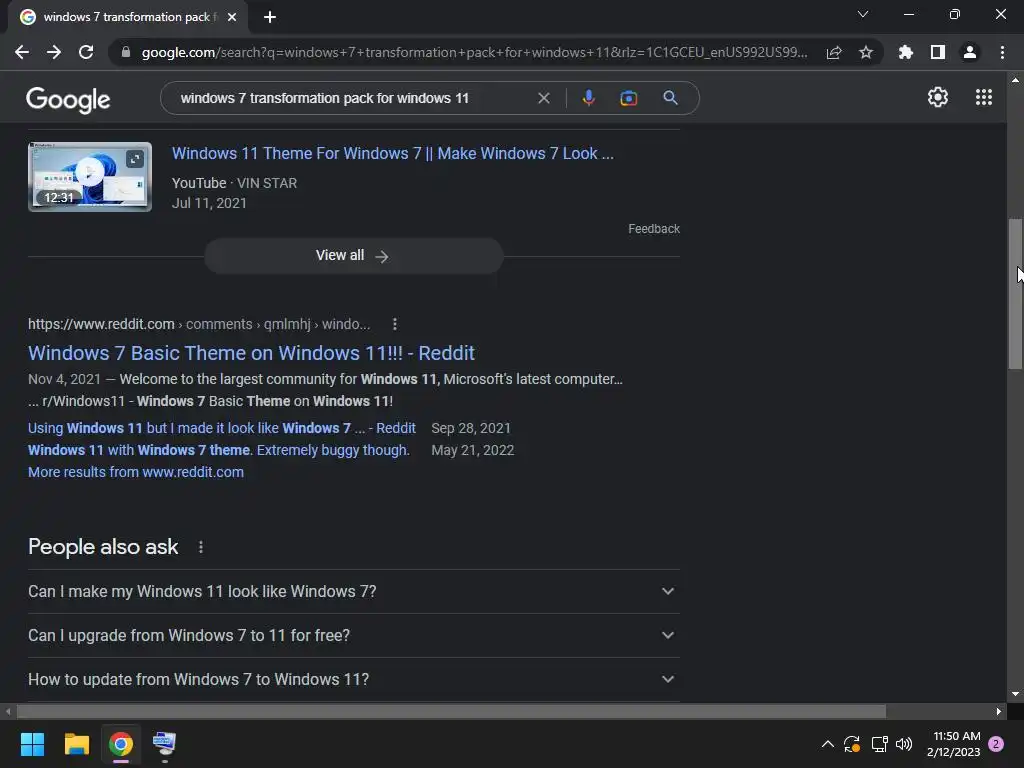Click the horizontal scrollbar thumb
1024x768 pixels.
451,711
